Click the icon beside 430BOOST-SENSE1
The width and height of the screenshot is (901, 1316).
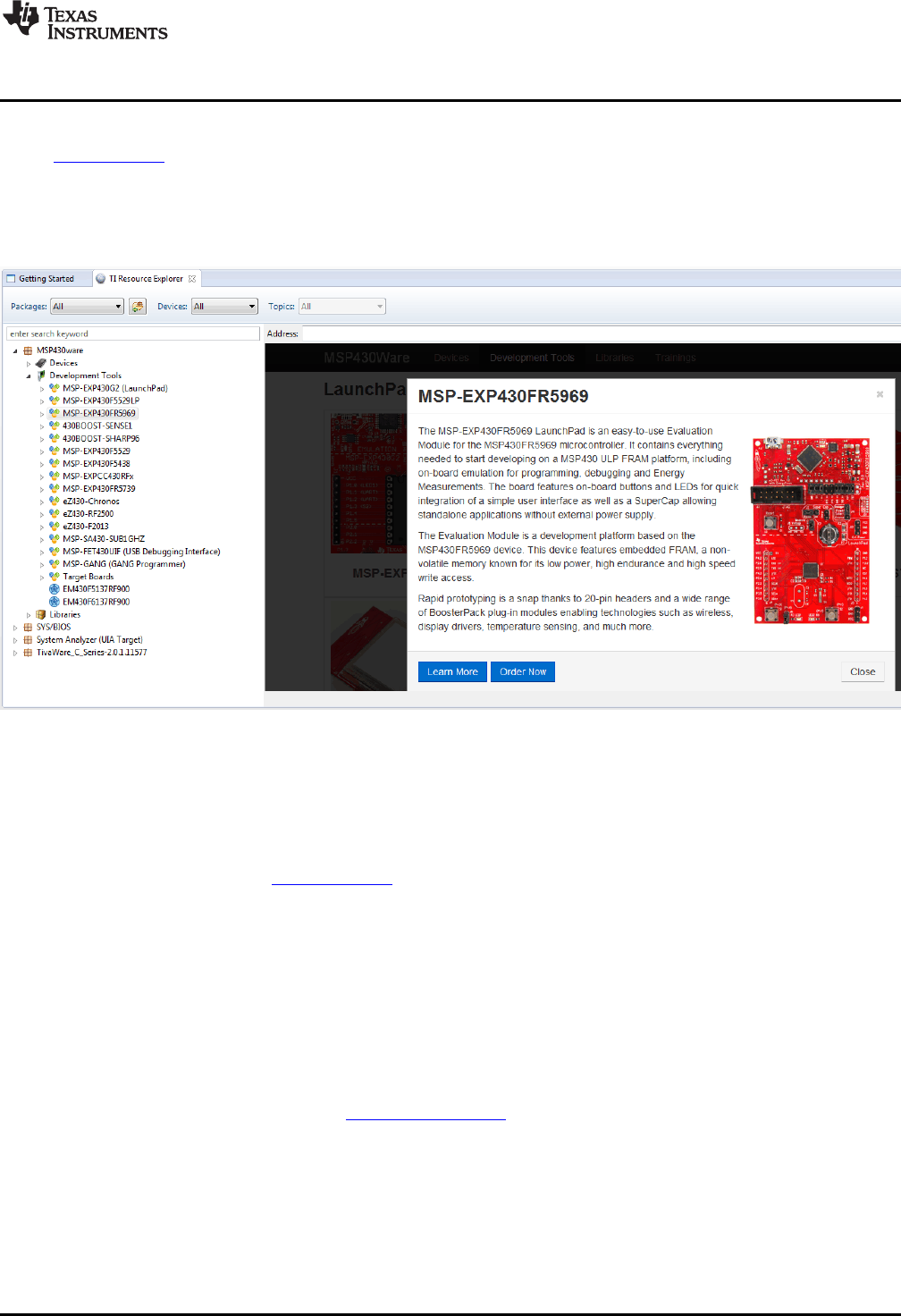point(55,426)
